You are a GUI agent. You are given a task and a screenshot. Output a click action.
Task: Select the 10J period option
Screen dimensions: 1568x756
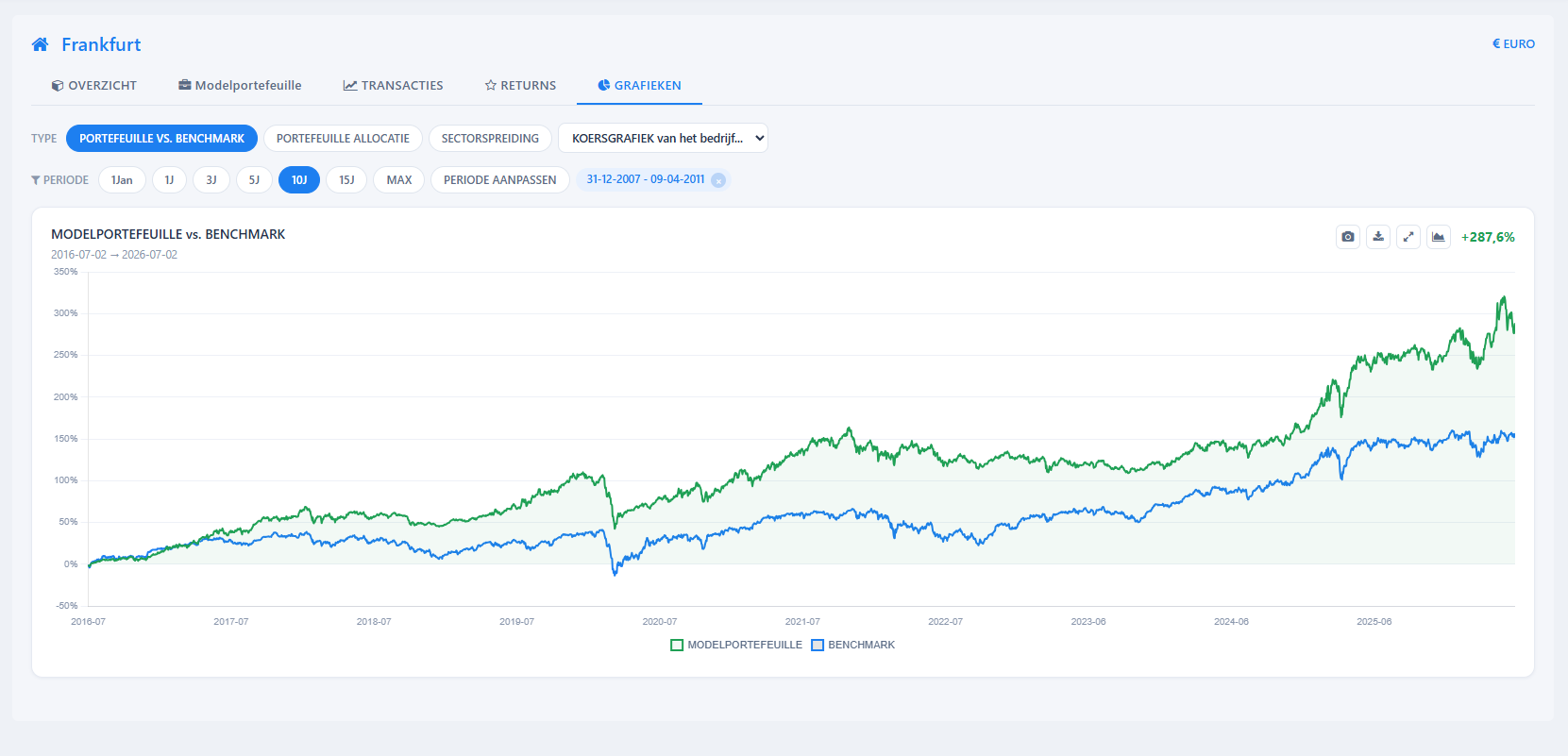click(x=299, y=180)
